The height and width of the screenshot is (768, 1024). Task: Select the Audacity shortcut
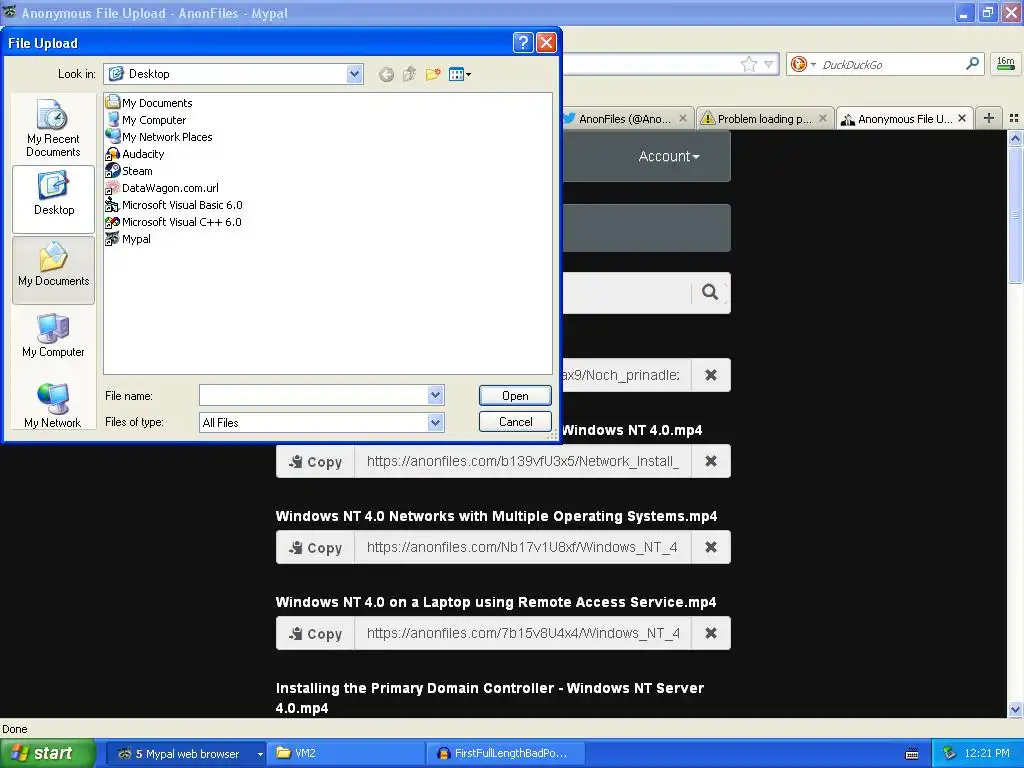click(135, 153)
